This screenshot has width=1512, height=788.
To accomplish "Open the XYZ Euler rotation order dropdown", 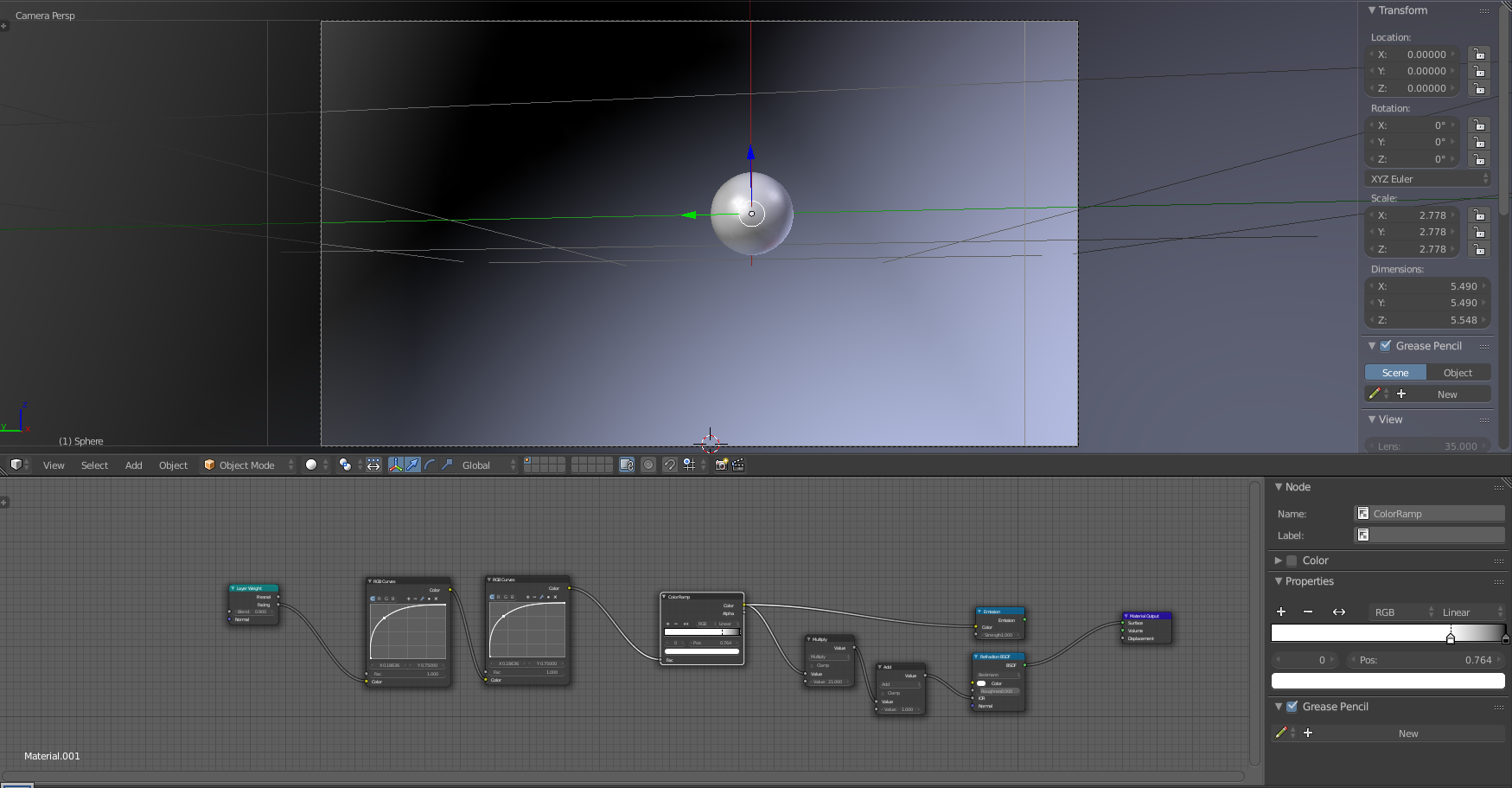I will [x=1426, y=178].
